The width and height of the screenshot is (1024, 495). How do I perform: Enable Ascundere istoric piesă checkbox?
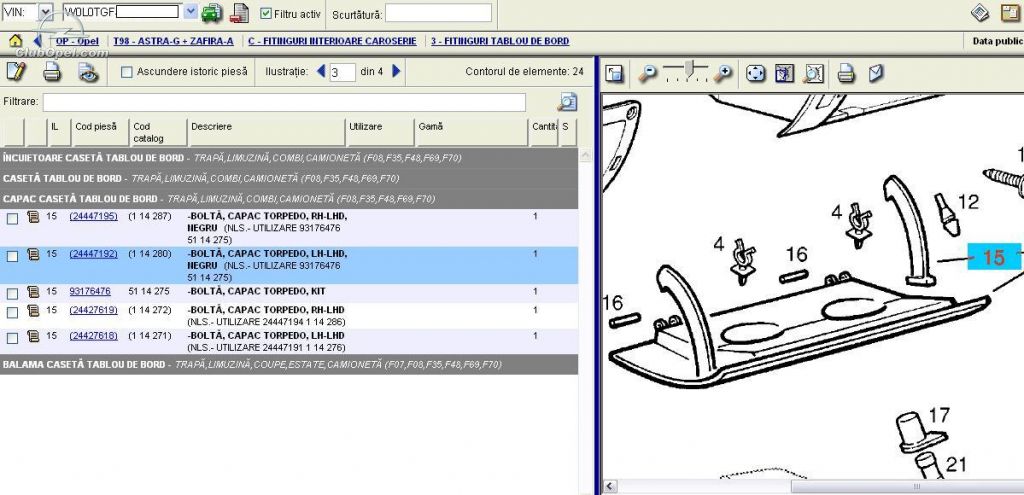click(127, 72)
